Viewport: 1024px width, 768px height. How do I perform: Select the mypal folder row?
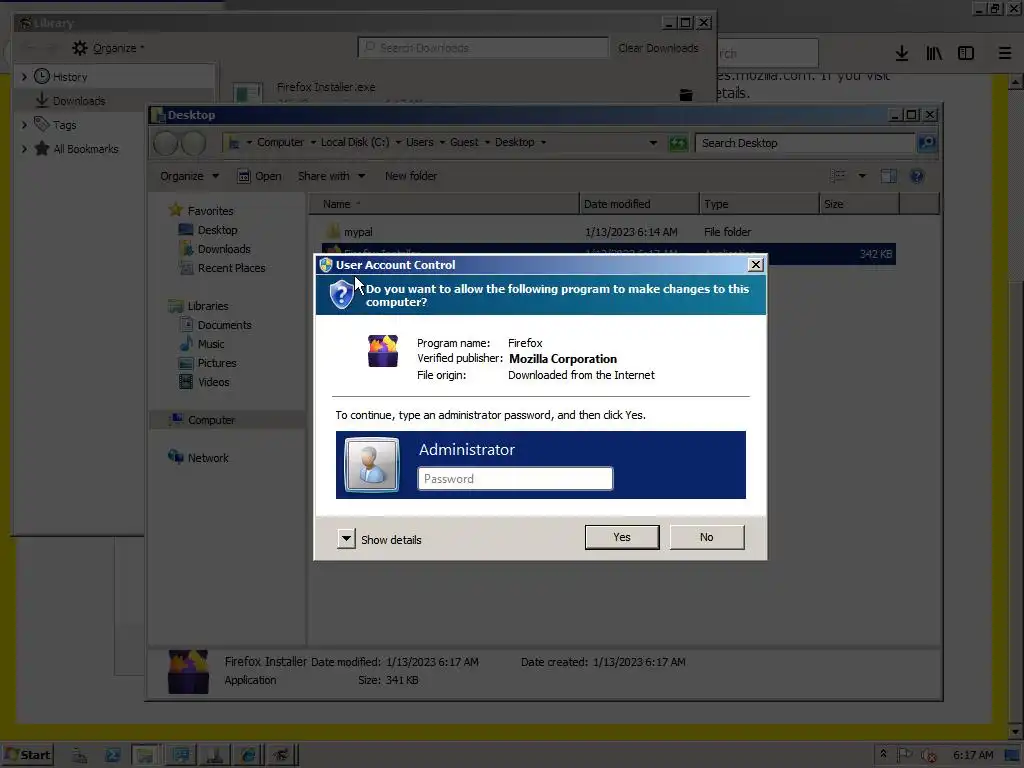609,232
